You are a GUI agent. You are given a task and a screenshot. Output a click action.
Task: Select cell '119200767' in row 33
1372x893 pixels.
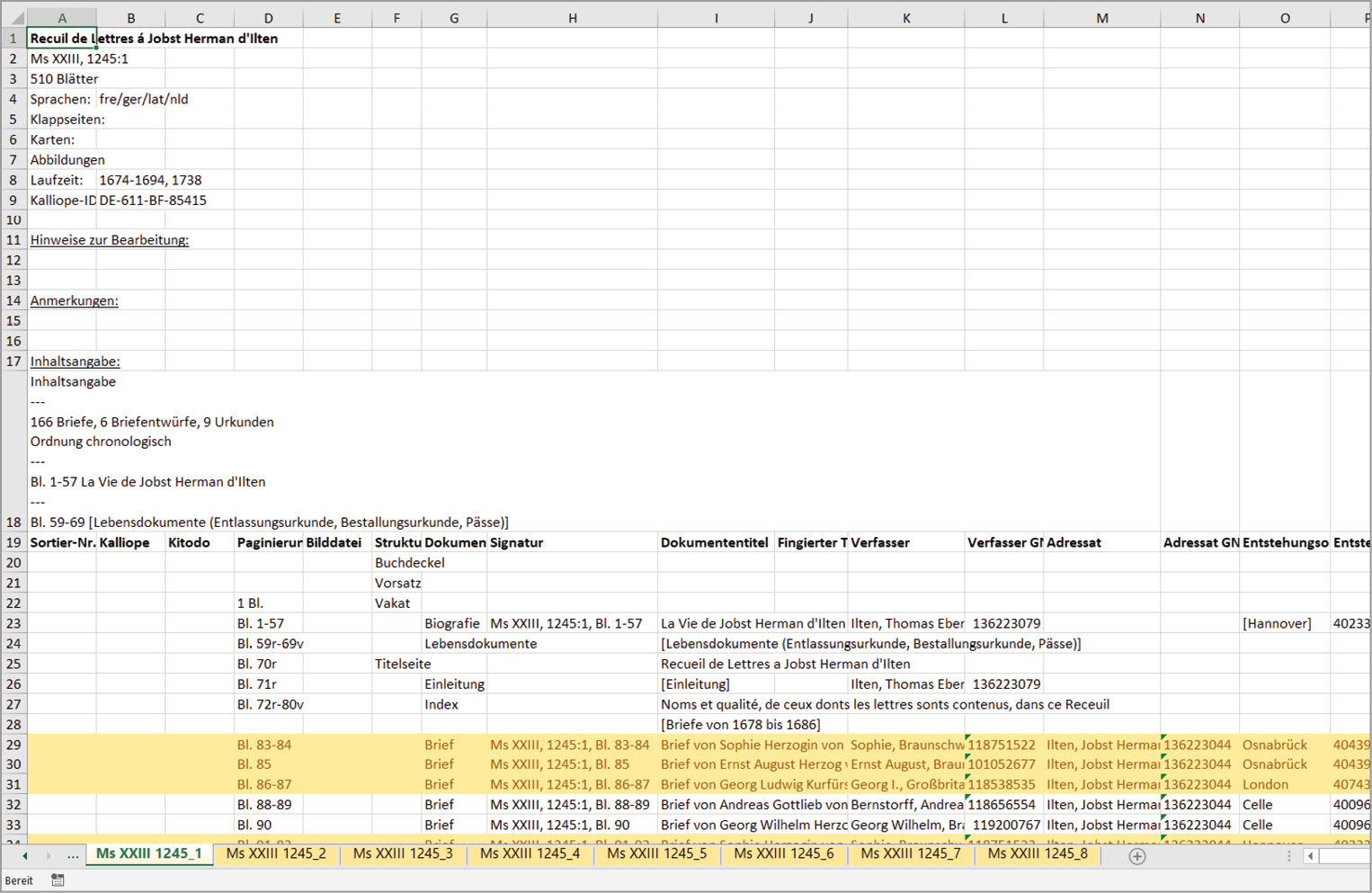(1004, 825)
